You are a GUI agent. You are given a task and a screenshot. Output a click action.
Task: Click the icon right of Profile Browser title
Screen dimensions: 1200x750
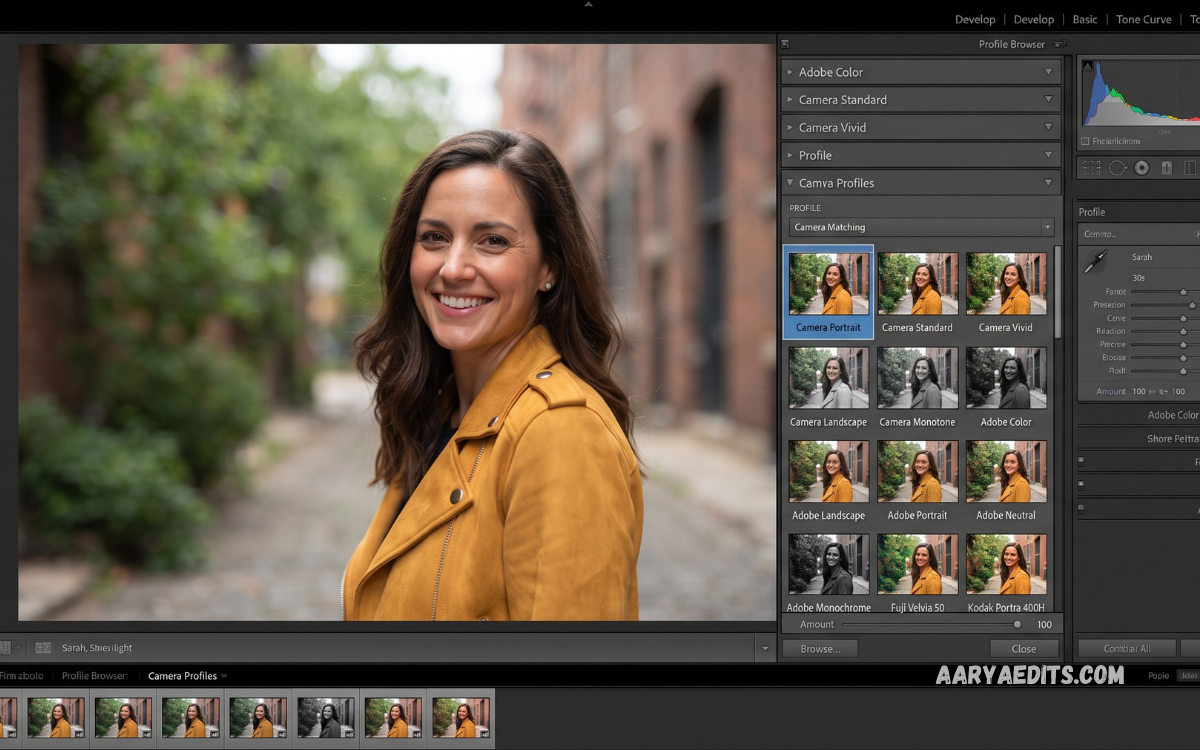1059,44
